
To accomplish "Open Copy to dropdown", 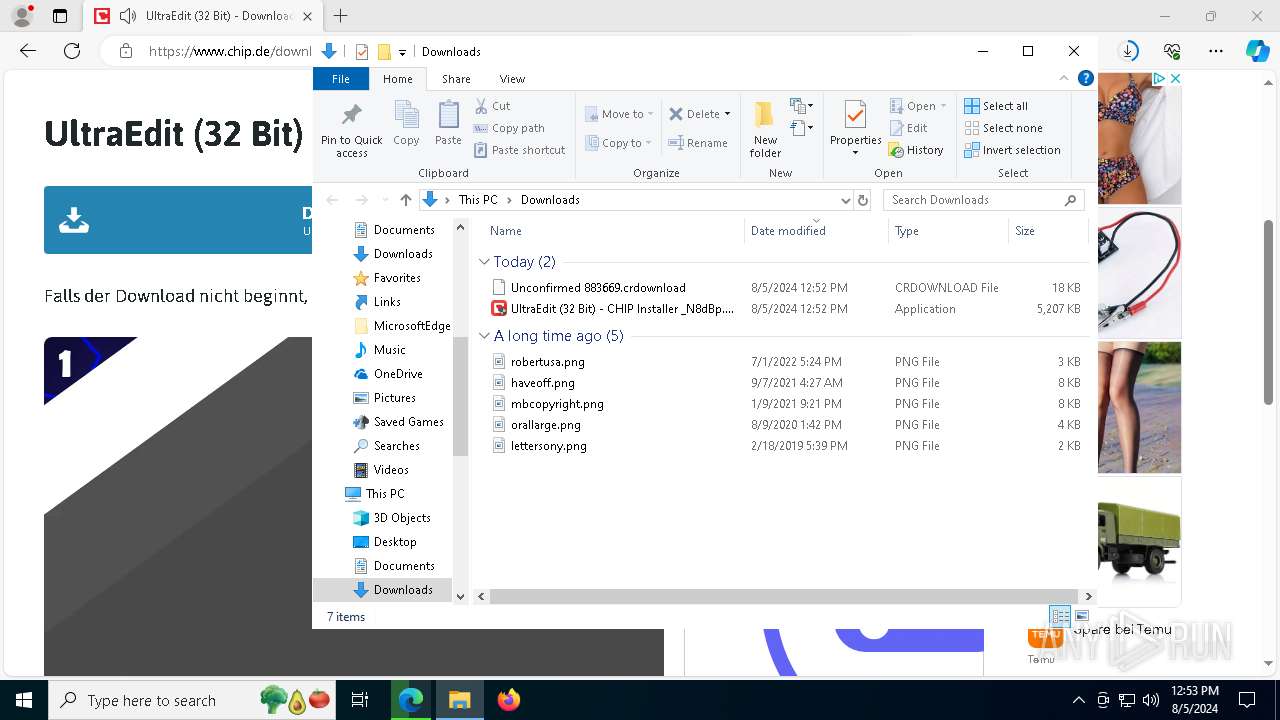I will 619,143.
